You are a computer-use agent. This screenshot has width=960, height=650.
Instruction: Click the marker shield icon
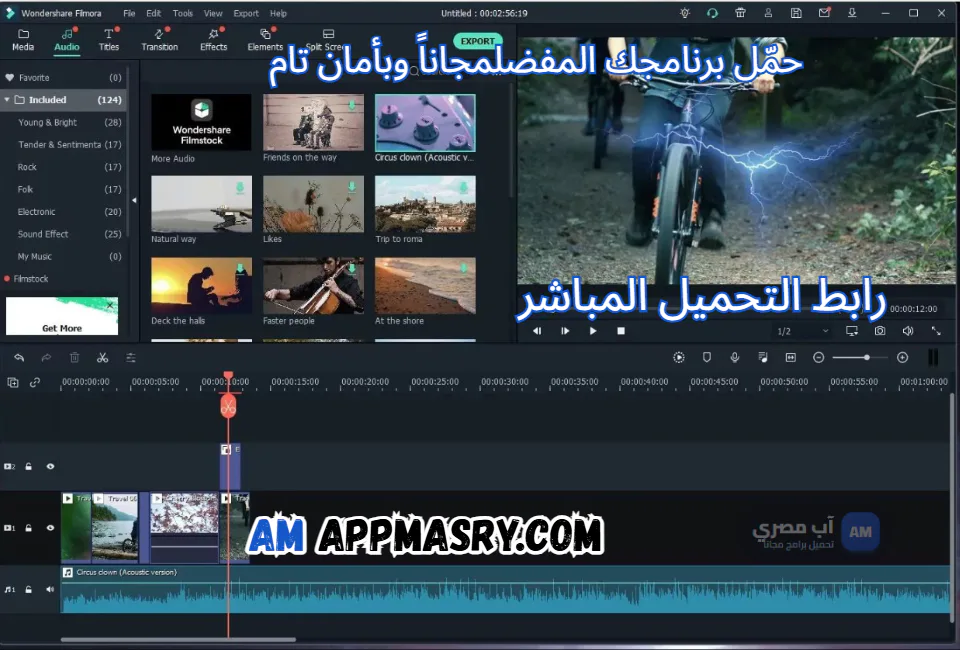pos(707,357)
